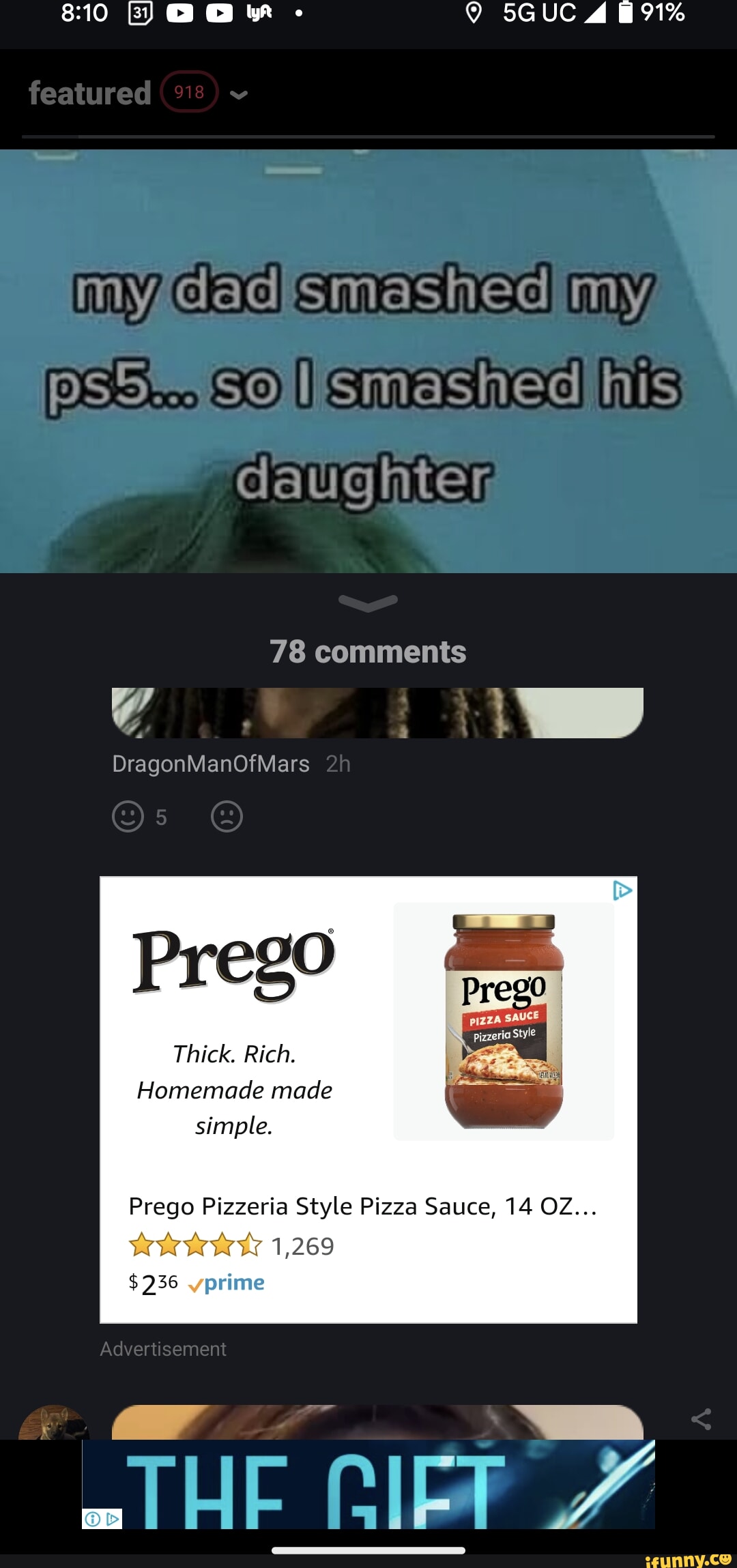The width and height of the screenshot is (737, 1568).
Task: Tap the share icon beside comment
Action: (701, 1419)
